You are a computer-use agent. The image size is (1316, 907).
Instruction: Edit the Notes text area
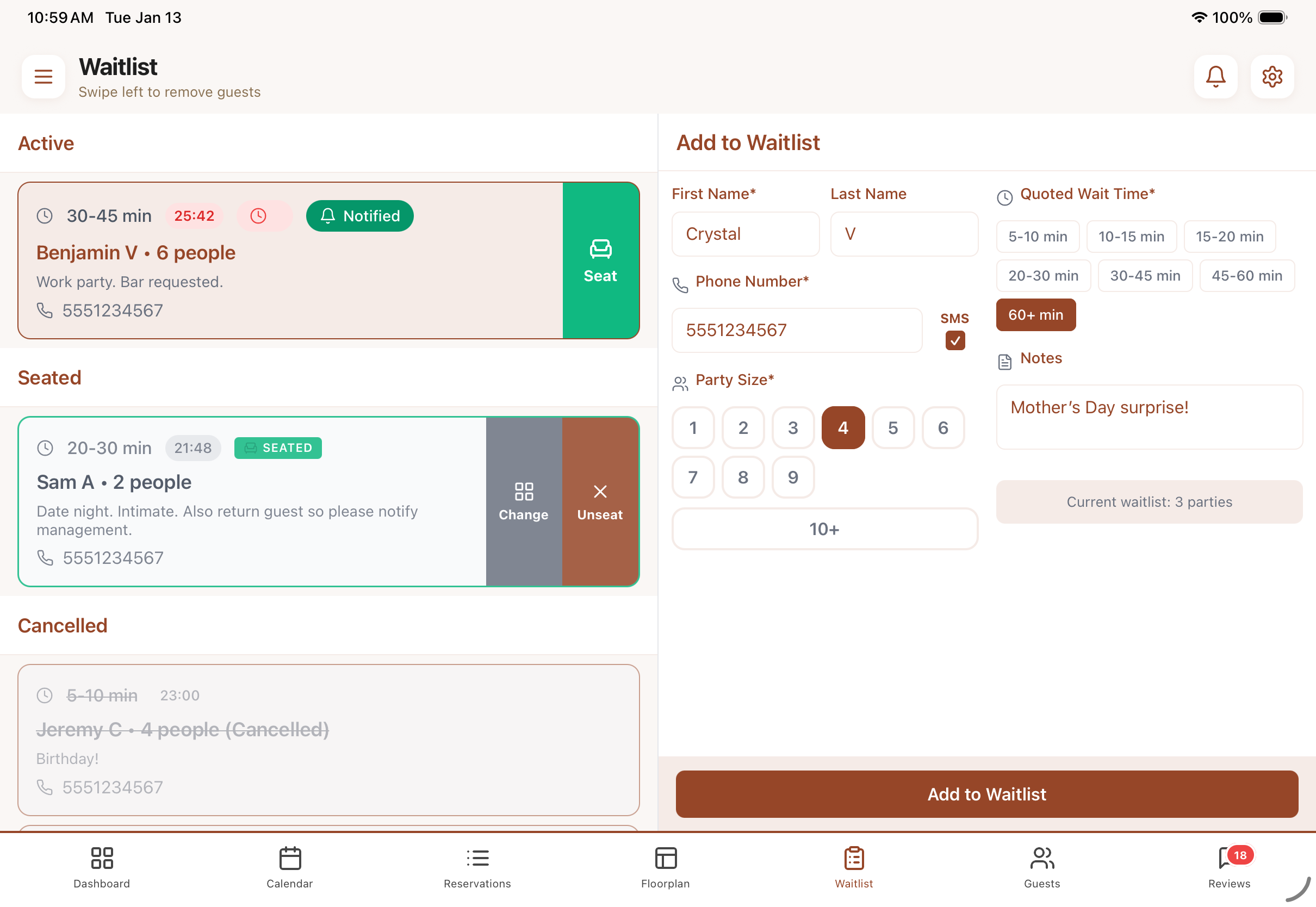(x=1149, y=417)
